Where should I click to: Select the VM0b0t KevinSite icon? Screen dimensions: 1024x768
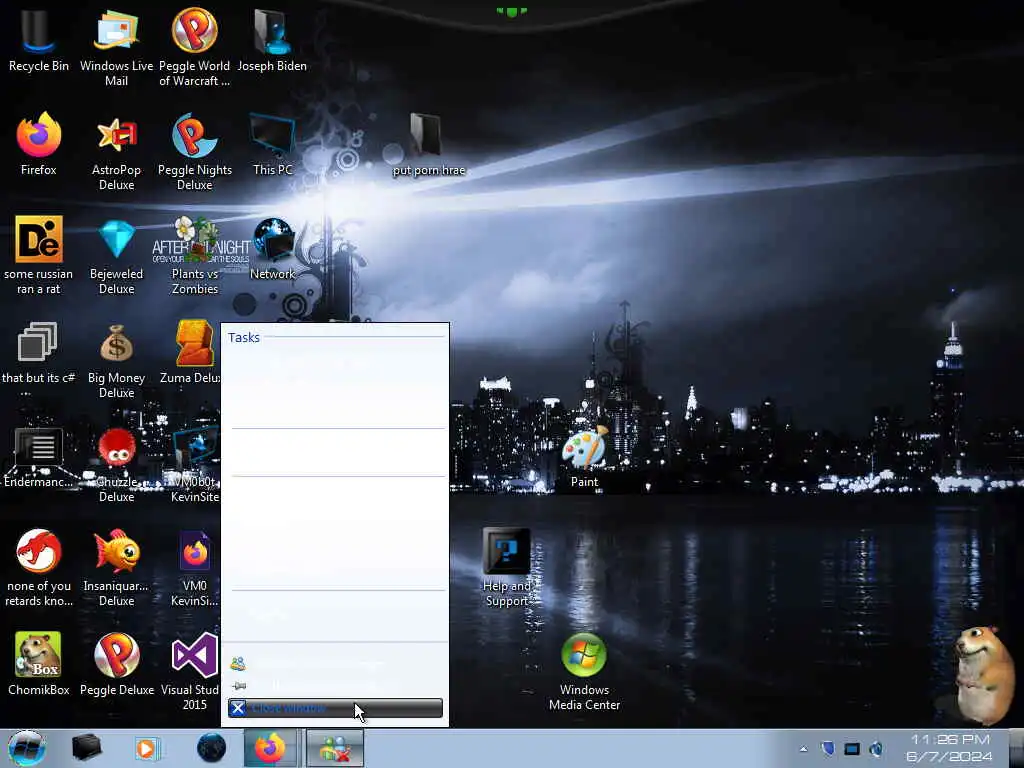pyautogui.click(x=195, y=464)
